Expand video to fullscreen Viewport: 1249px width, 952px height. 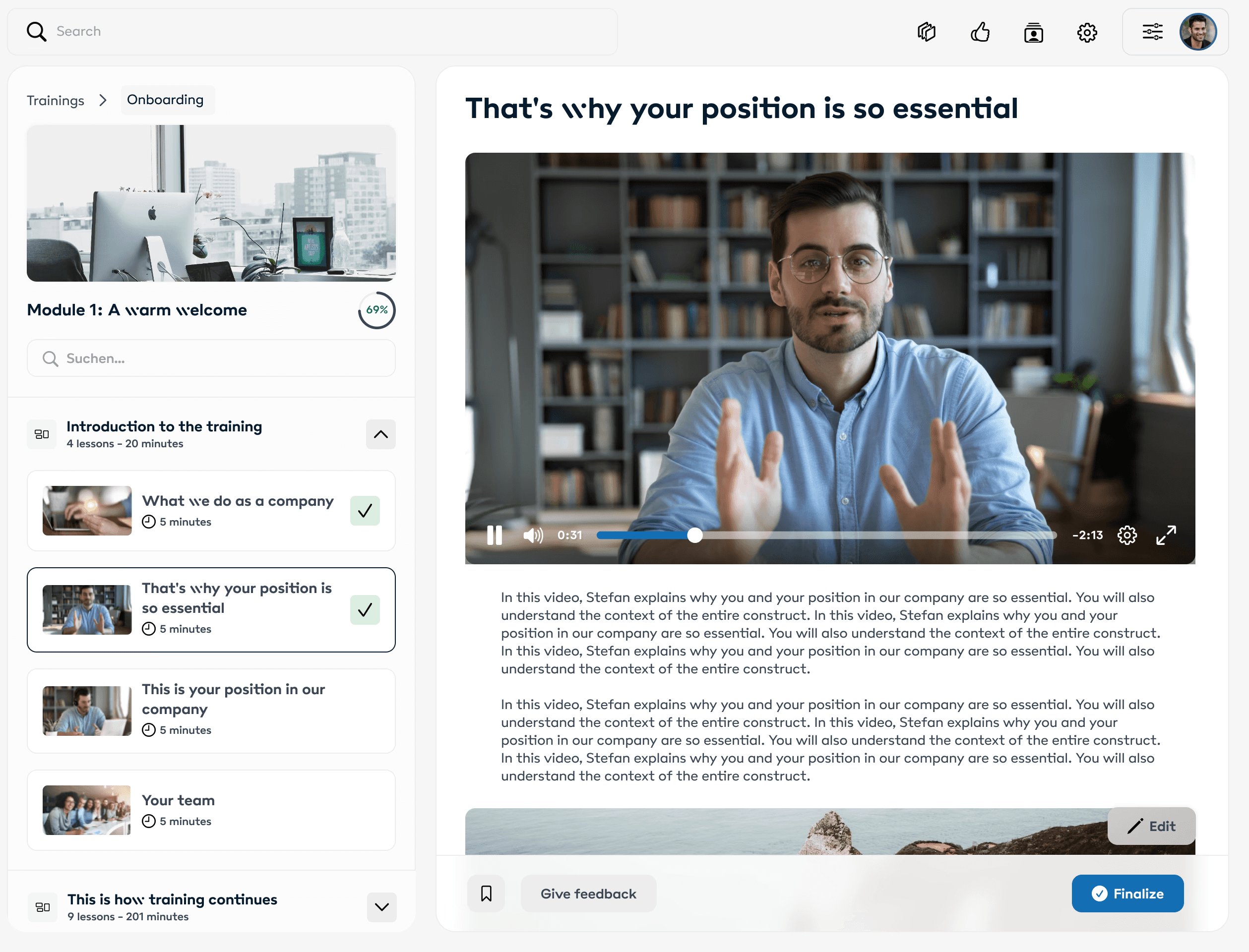[1166, 535]
